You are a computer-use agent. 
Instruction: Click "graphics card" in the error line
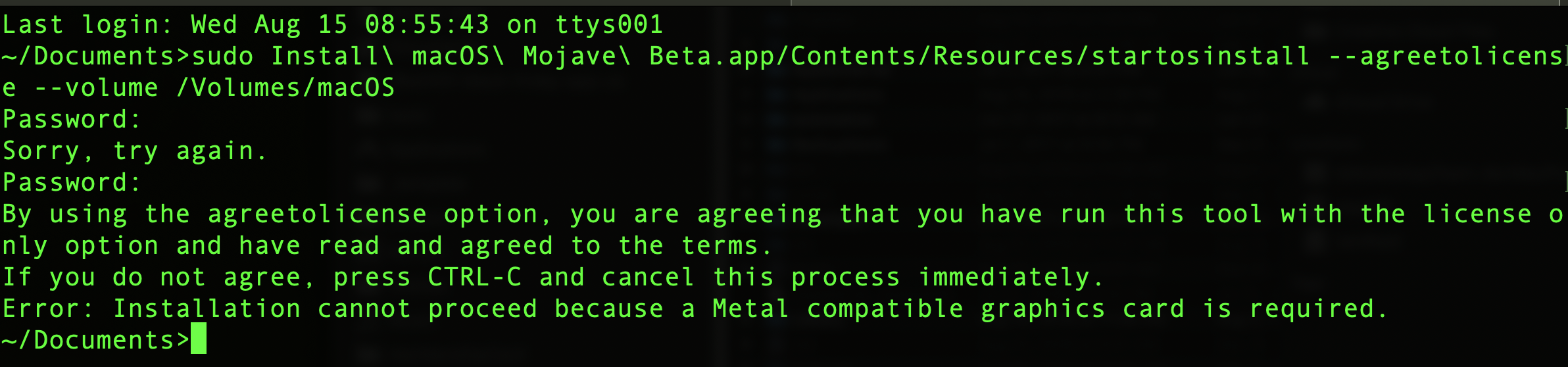[x=1082, y=309]
